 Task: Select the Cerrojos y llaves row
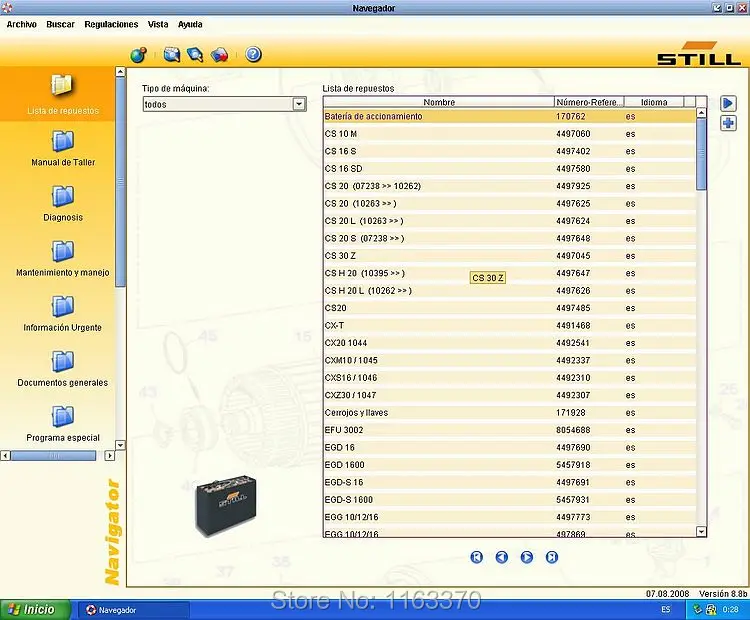coord(509,413)
